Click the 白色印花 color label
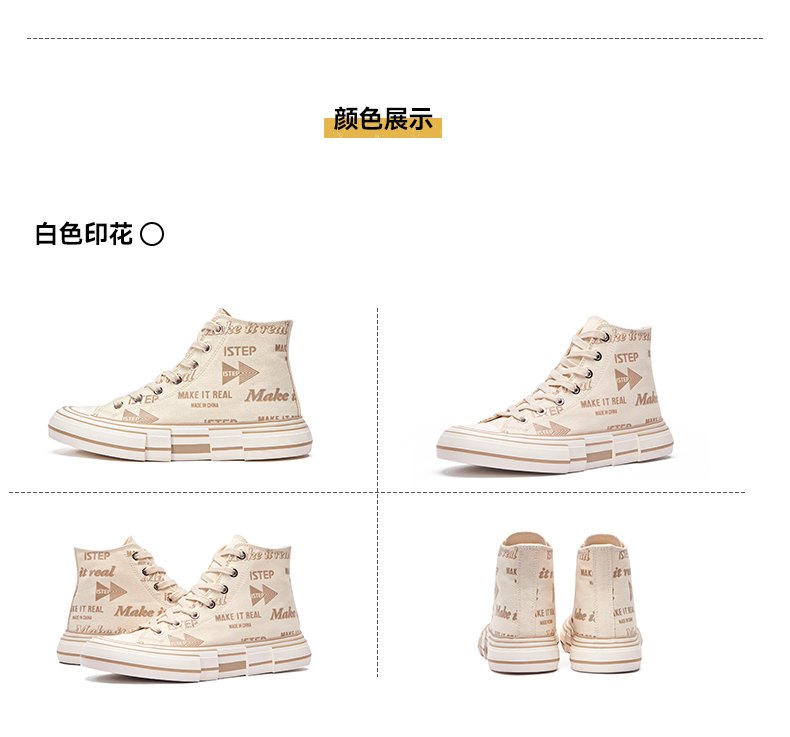Image resolution: width=790 pixels, height=737 pixels. click(83, 234)
